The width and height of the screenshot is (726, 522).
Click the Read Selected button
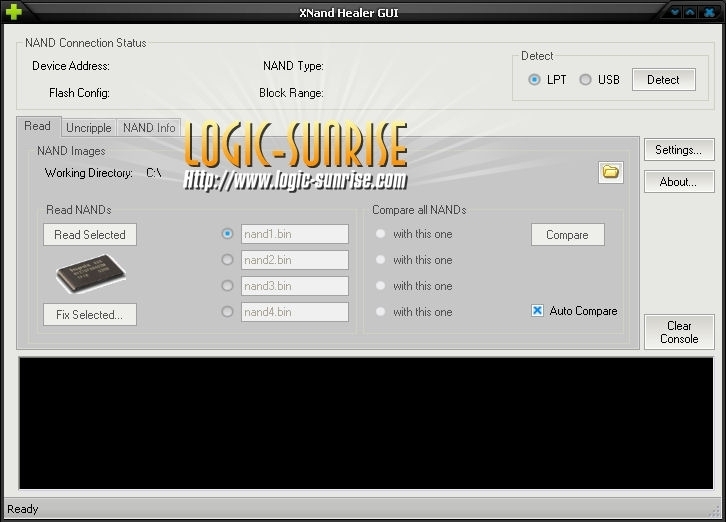90,234
